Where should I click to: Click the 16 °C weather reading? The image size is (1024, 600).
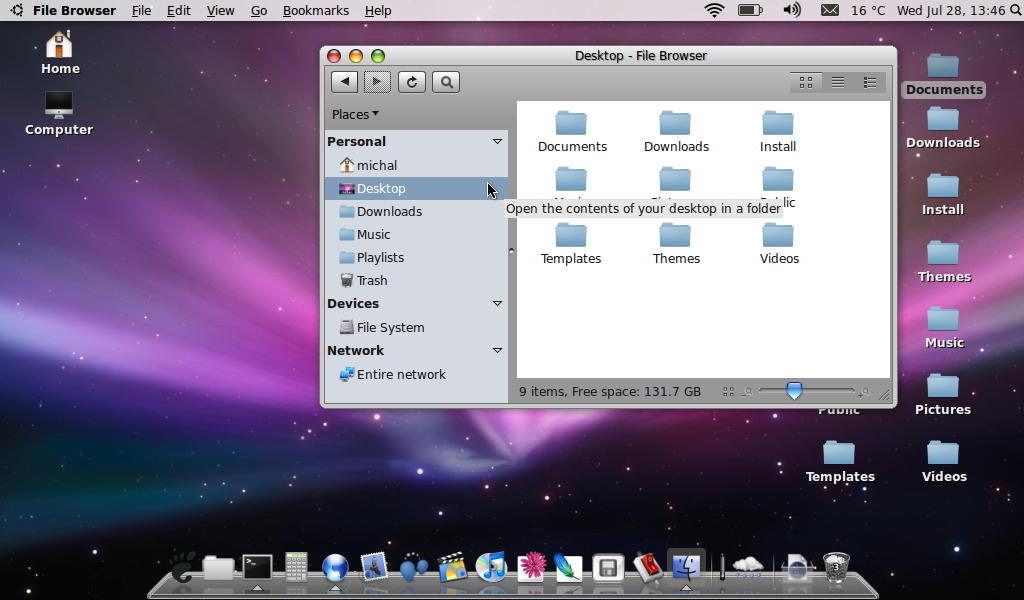868,10
